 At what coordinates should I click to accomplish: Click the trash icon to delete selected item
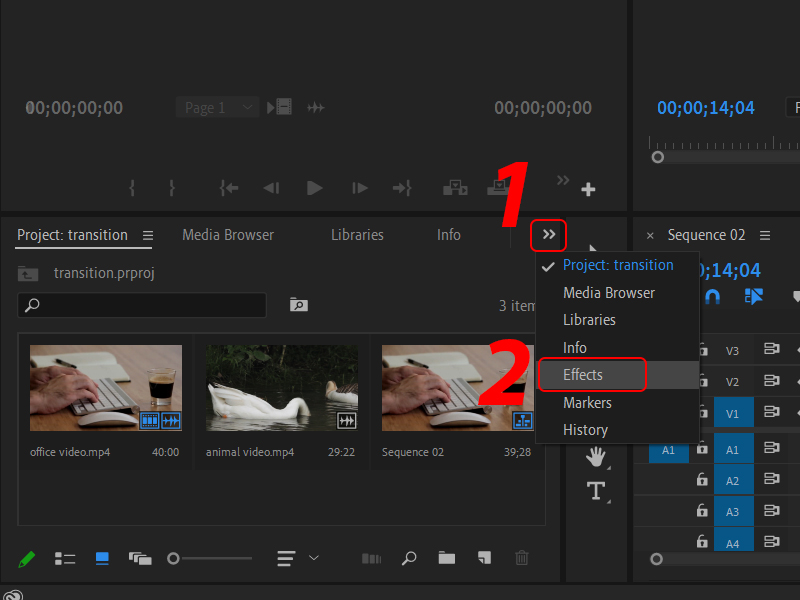522,558
